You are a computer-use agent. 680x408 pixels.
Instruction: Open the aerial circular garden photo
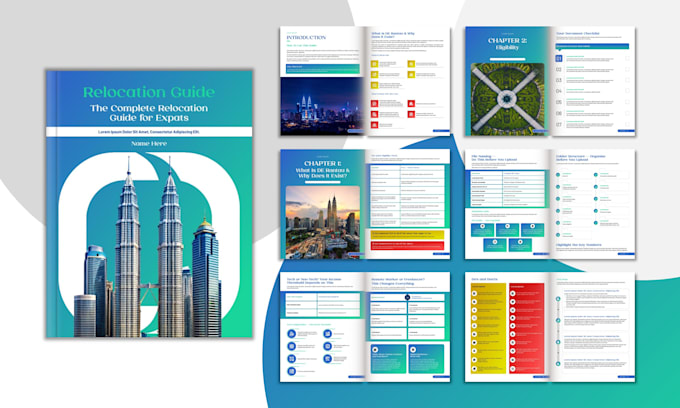[507, 98]
